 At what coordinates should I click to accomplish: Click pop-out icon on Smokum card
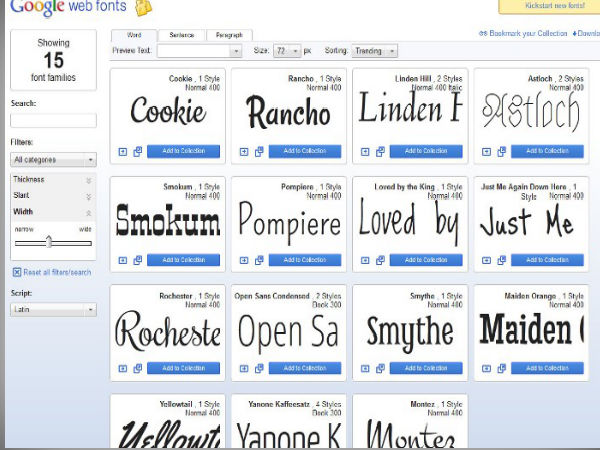pyautogui.click(x=137, y=260)
